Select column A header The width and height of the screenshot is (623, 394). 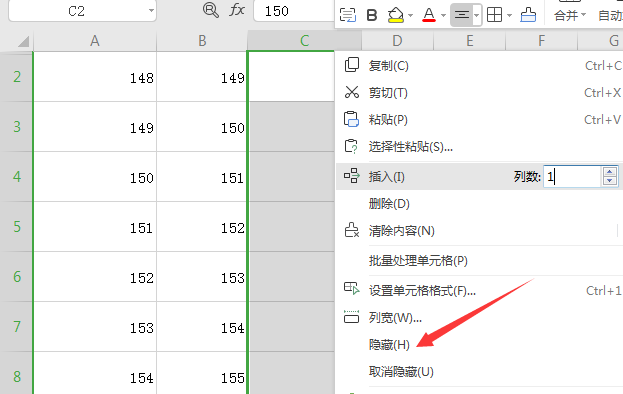(95, 41)
